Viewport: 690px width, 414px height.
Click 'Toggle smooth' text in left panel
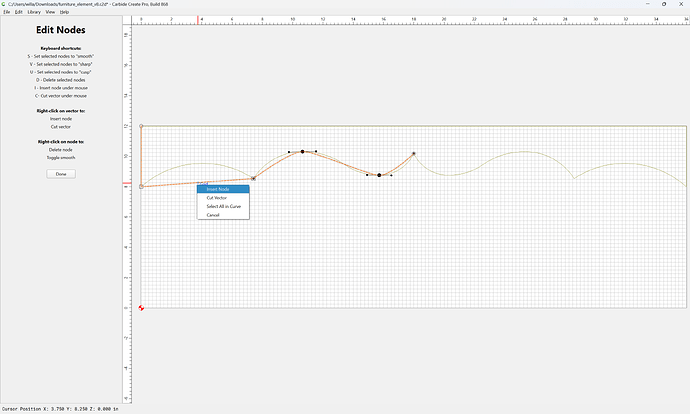[61, 158]
